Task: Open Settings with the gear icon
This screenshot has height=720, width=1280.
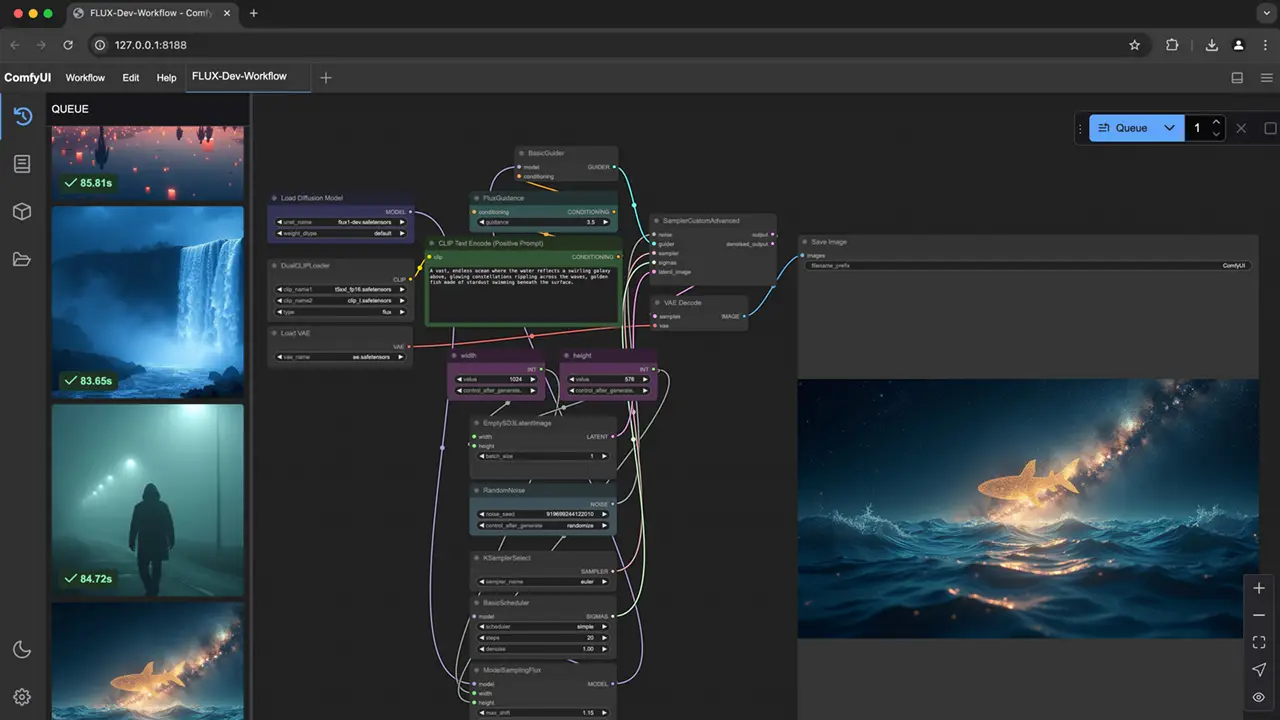Action: point(22,697)
